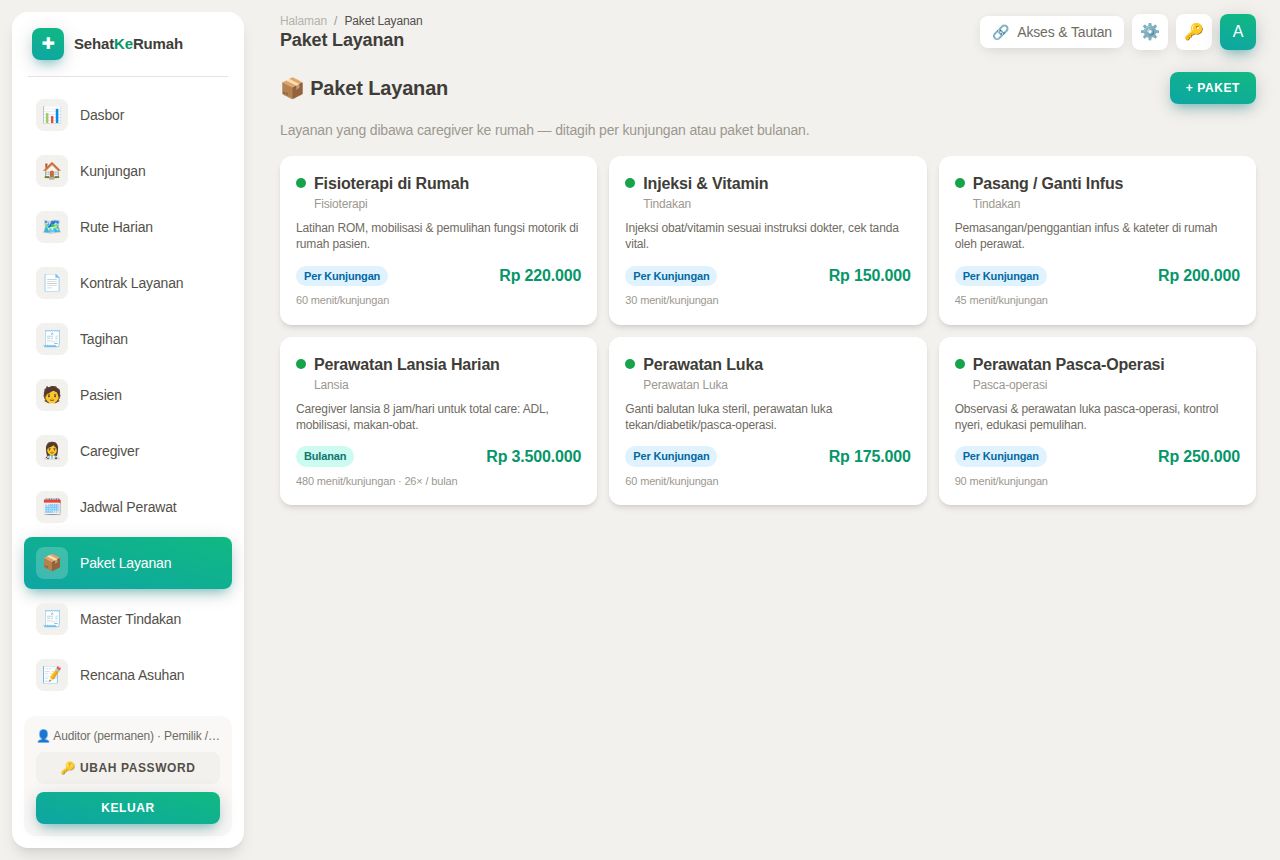Image resolution: width=1280 pixels, height=860 pixels.
Task: Click the Halaman breadcrumb link
Action: click(303, 20)
